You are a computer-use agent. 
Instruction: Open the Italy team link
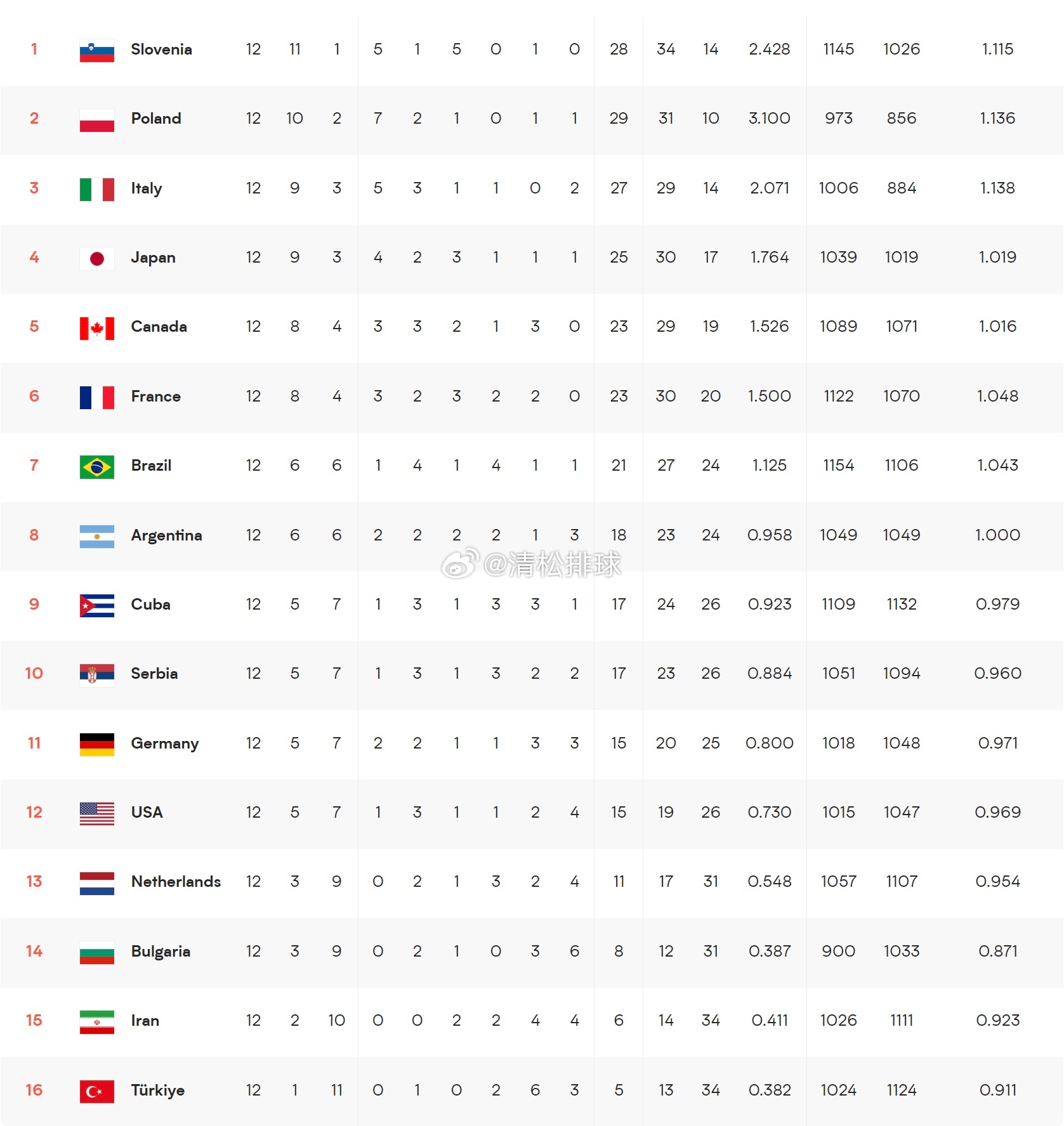coord(147,188)
